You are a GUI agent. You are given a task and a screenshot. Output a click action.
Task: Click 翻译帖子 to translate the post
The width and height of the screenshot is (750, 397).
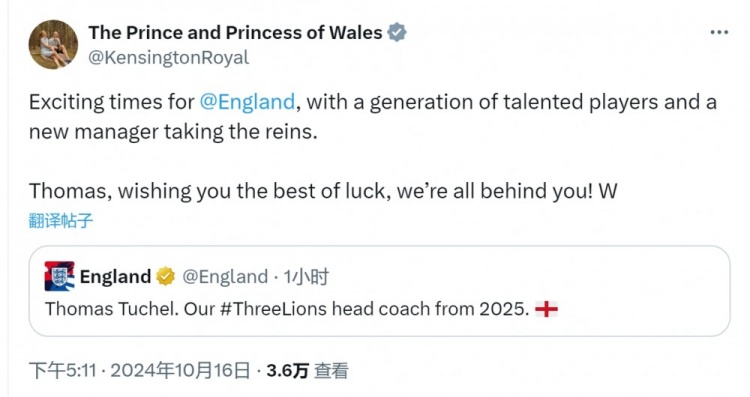pos(61,221)
